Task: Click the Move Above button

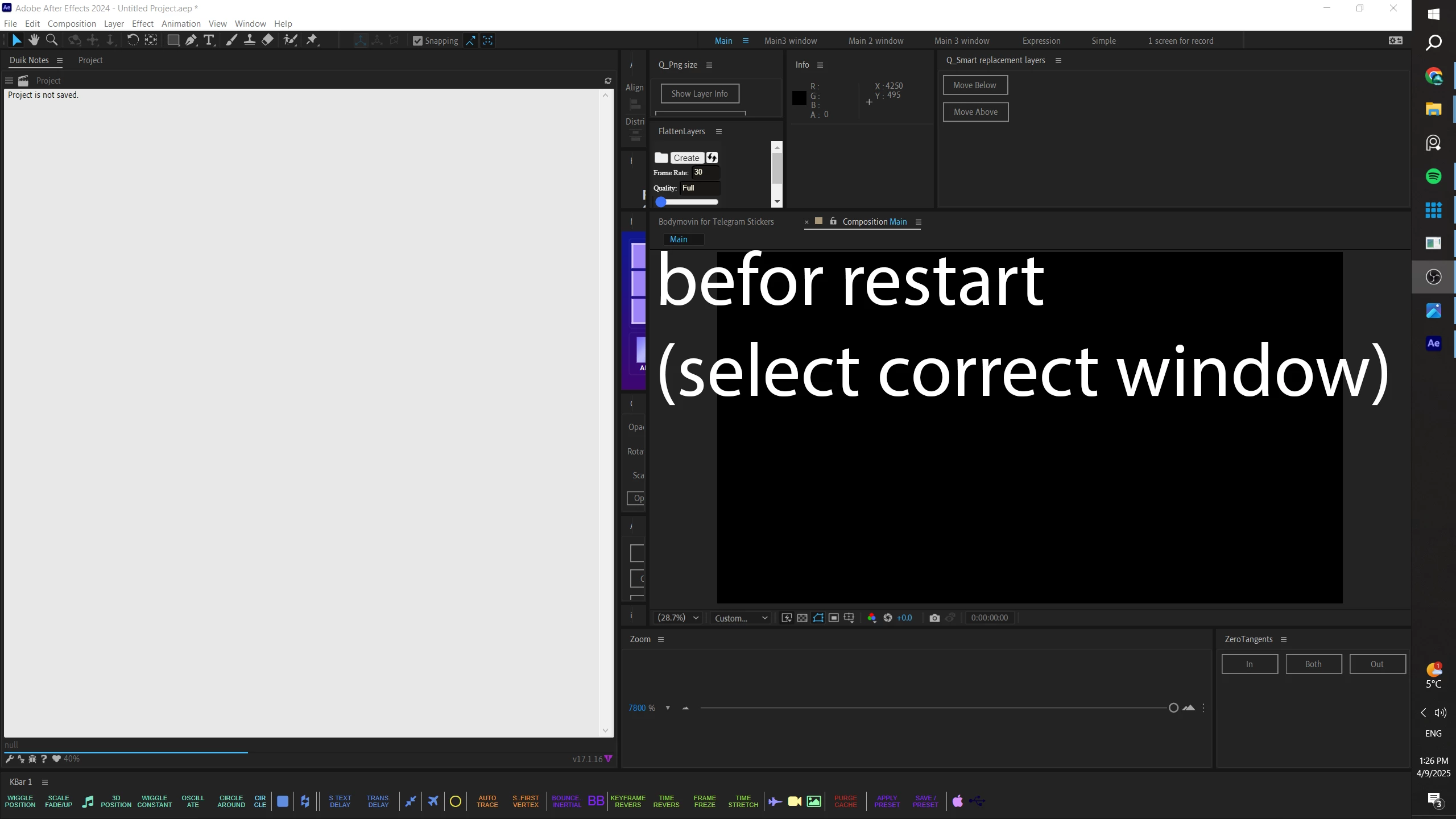Action: pyautogui.click(x=975, y=112)
